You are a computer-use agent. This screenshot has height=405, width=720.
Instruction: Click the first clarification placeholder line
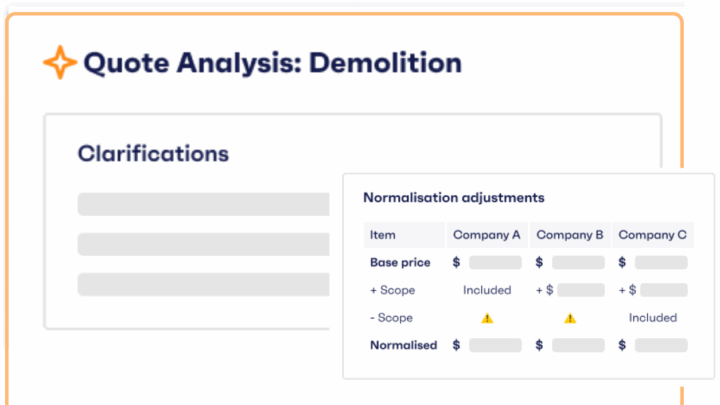pyautogui.click(x=203, y=205)
